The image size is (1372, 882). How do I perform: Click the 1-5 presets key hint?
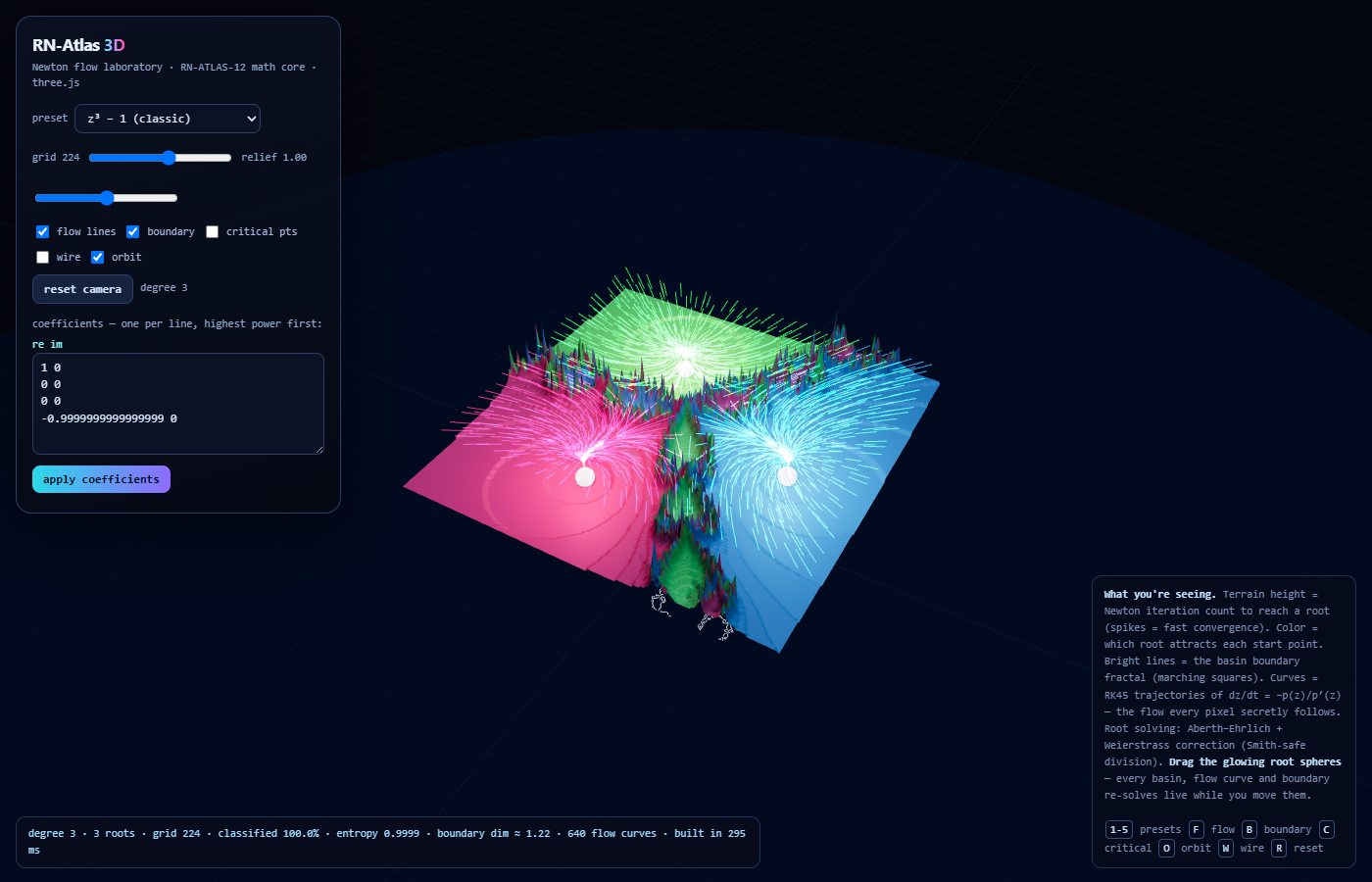[x=1118, y=830]
